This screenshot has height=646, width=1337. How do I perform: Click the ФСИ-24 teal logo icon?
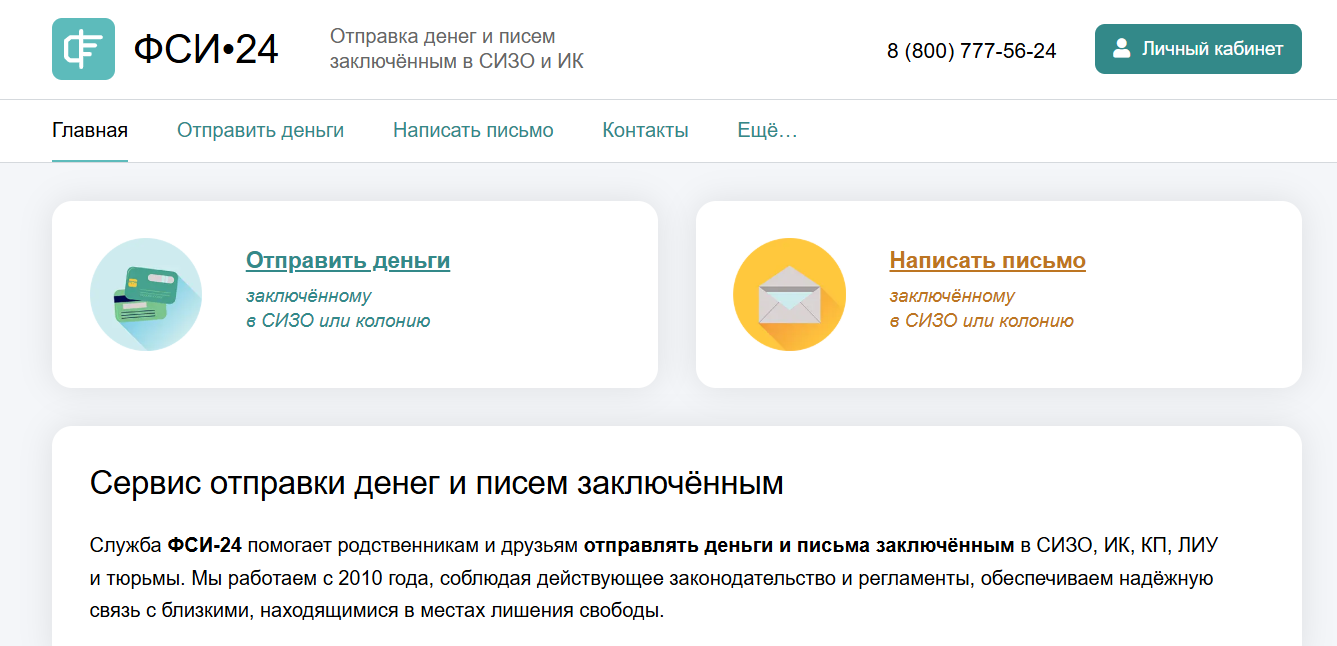click(x=83, y=49)
